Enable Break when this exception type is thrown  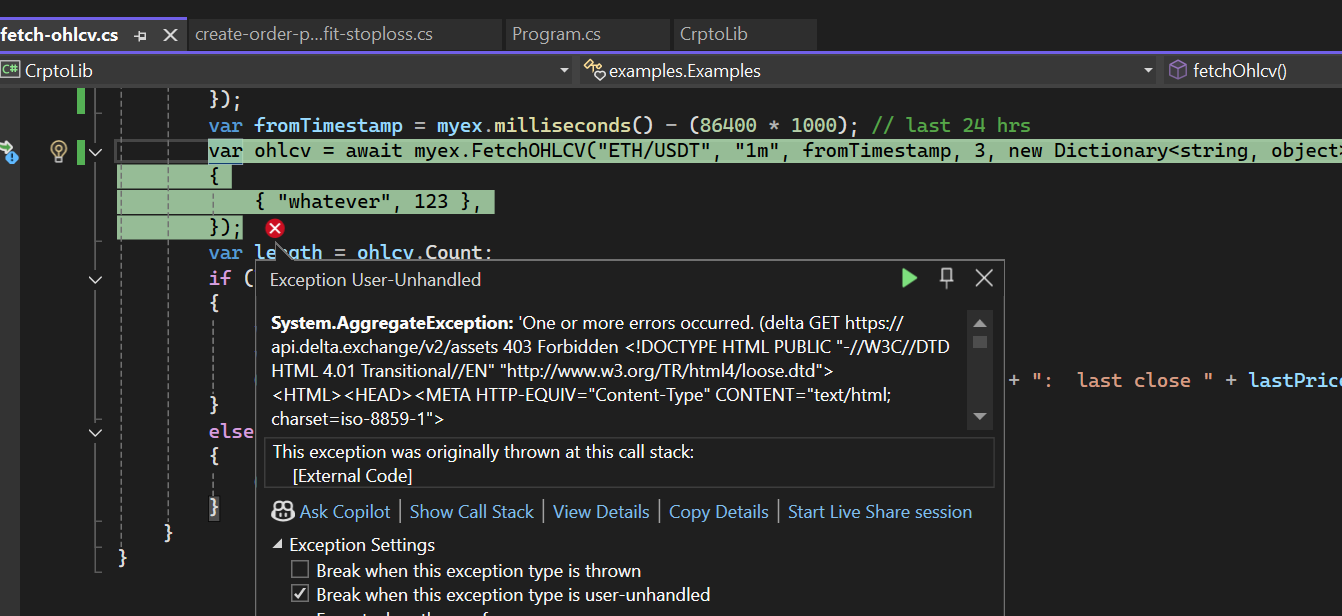click(300, 571)
